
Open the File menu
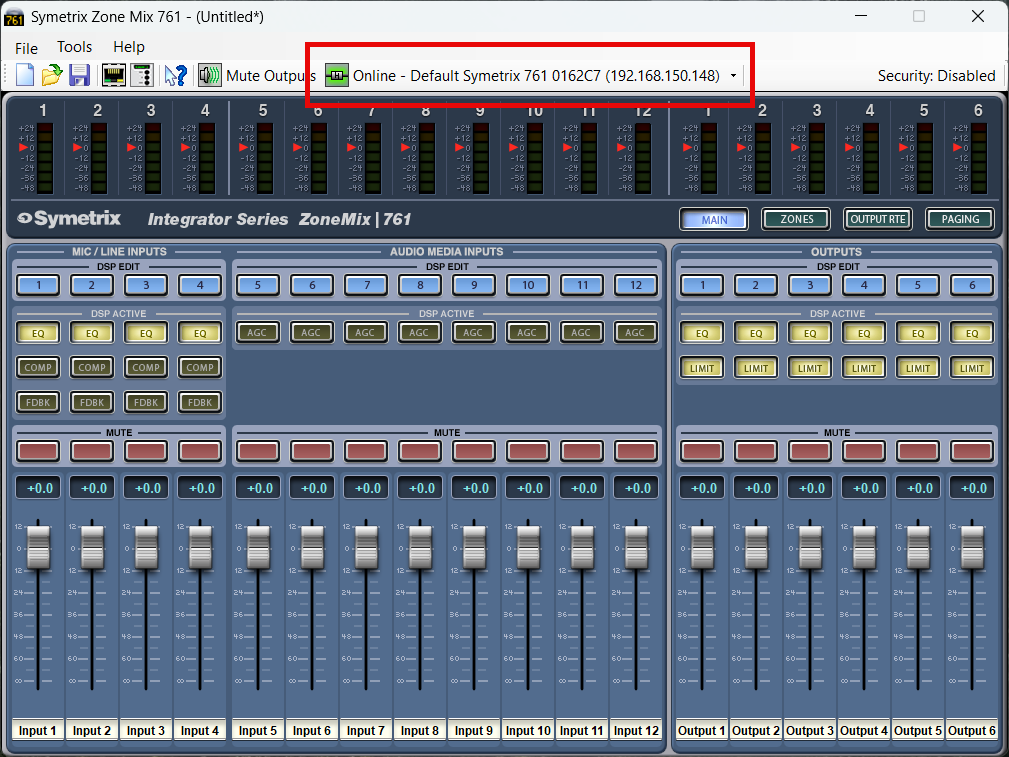tap(26, 48)
